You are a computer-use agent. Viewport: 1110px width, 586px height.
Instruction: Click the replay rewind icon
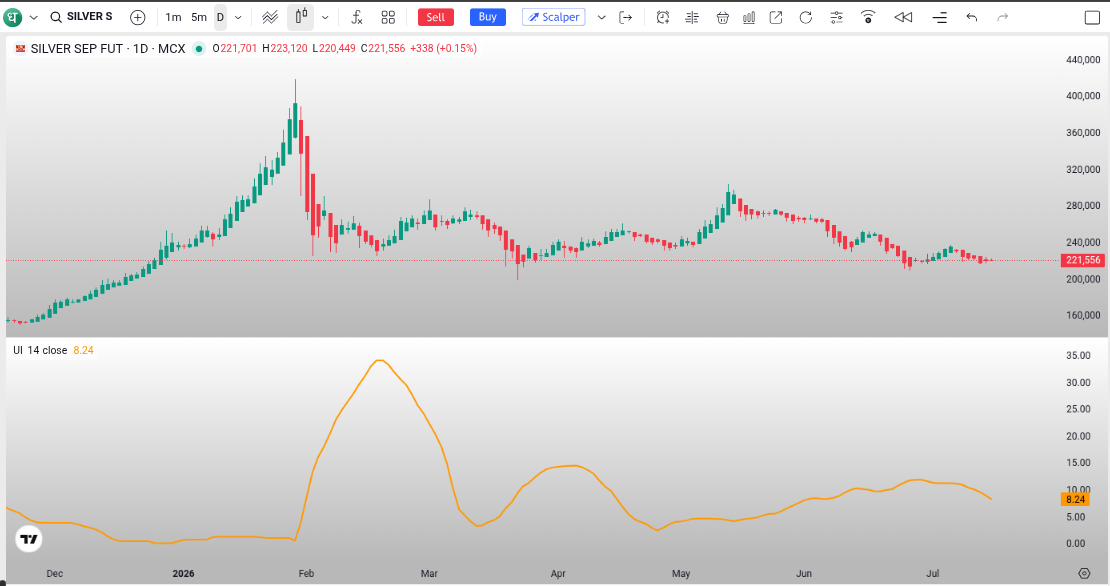point(903,17)
